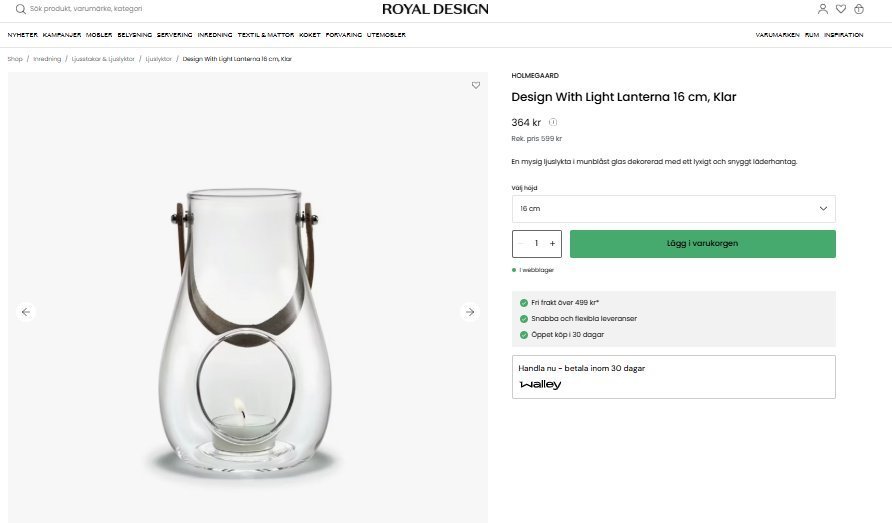Viewport: 892px width, 523px height.
Task: Decrease quantity with minus button
Action: [521, 243]
